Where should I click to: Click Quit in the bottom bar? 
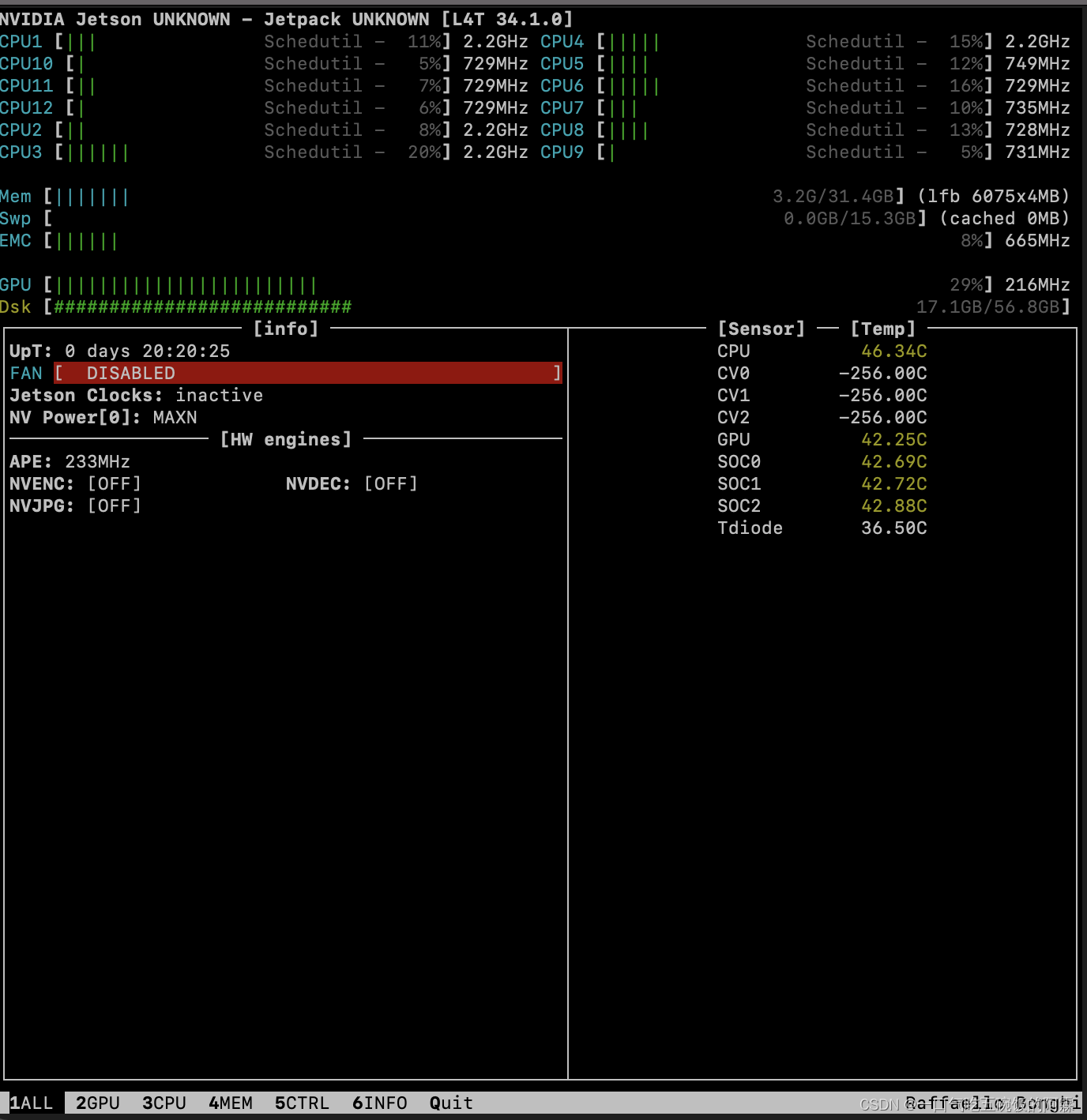pyautogui.click(x=451, y=1103)
